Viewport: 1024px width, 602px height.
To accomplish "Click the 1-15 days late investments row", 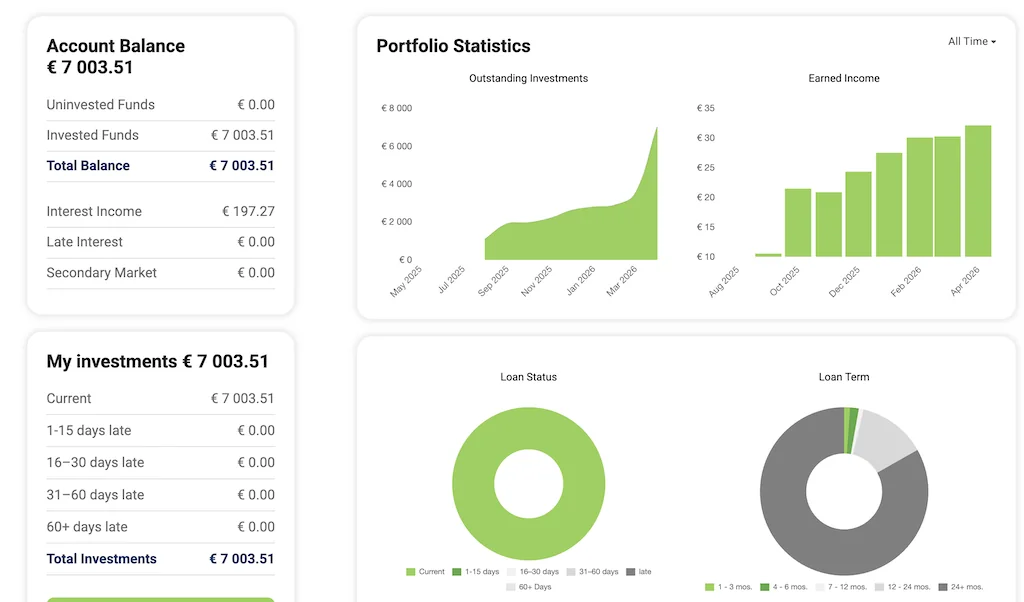I will coord(160,431).
